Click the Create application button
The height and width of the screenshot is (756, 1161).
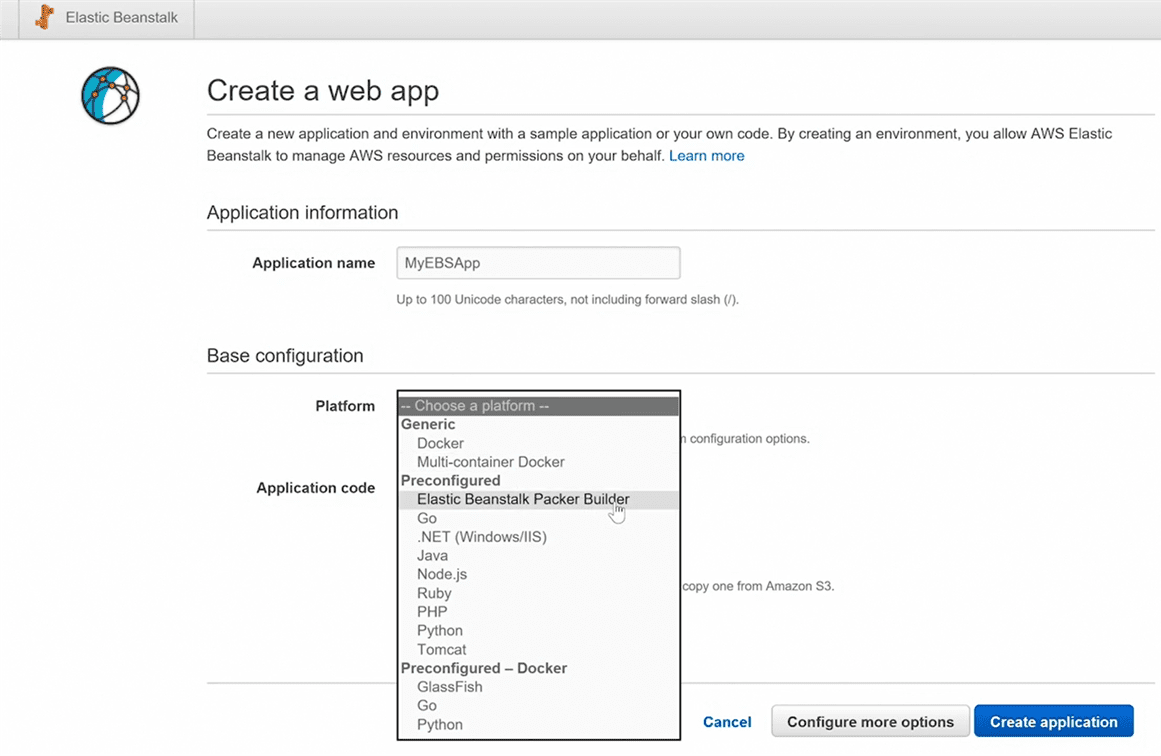[1053, 722]
